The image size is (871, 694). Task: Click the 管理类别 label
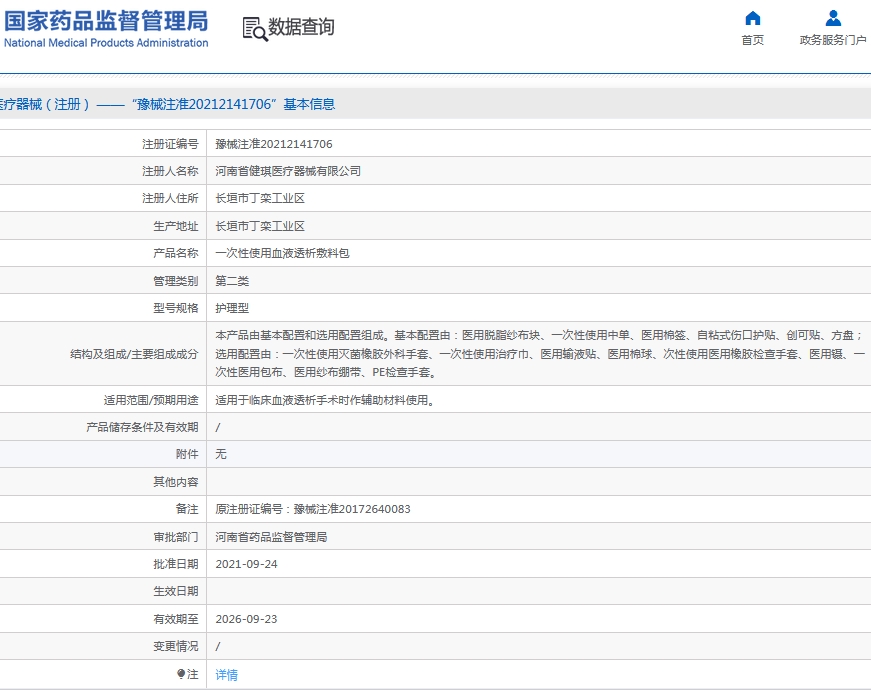point(176,281)
